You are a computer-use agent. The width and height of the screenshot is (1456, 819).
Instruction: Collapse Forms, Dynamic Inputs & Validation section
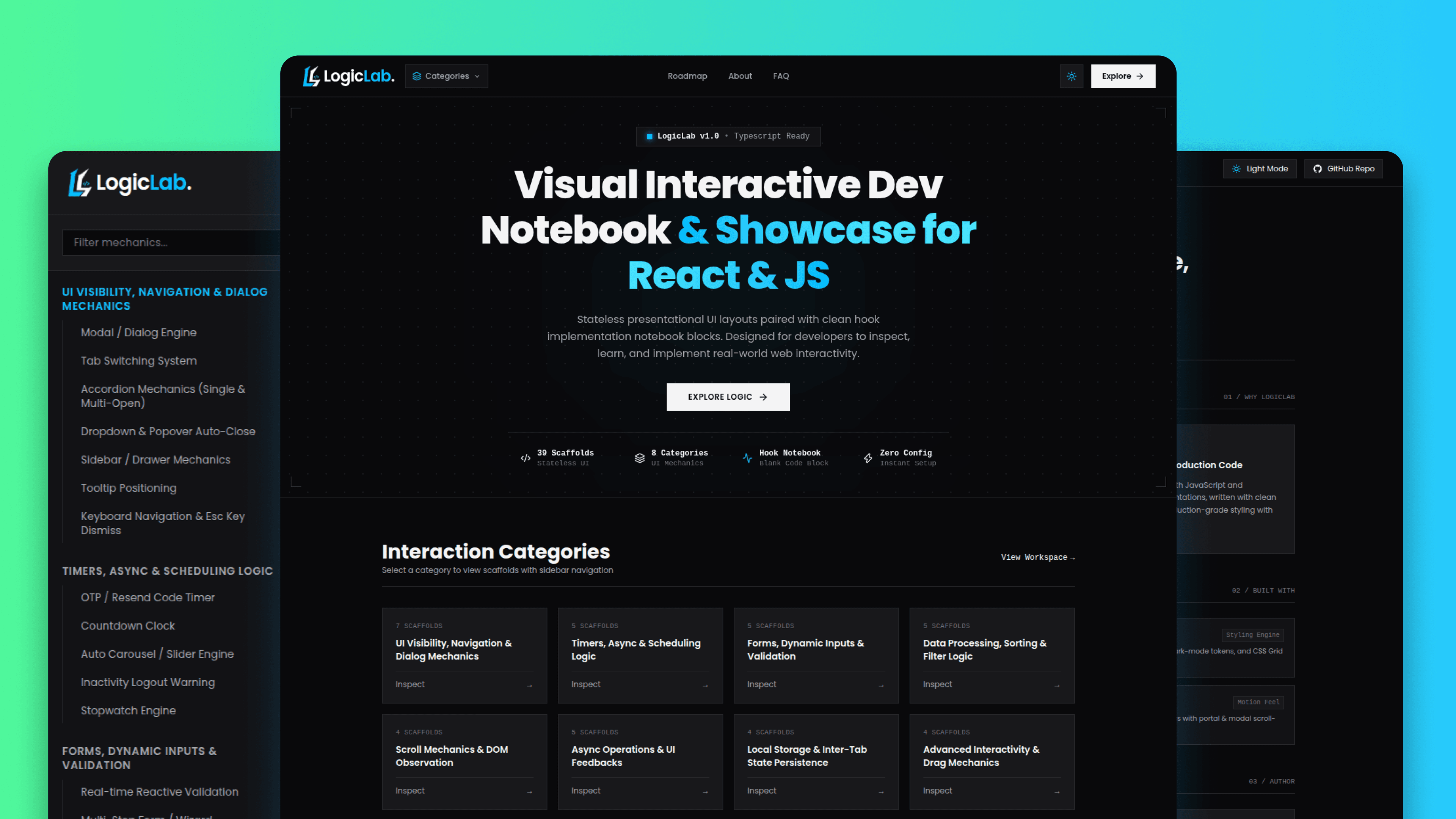(x=140, y=758)
